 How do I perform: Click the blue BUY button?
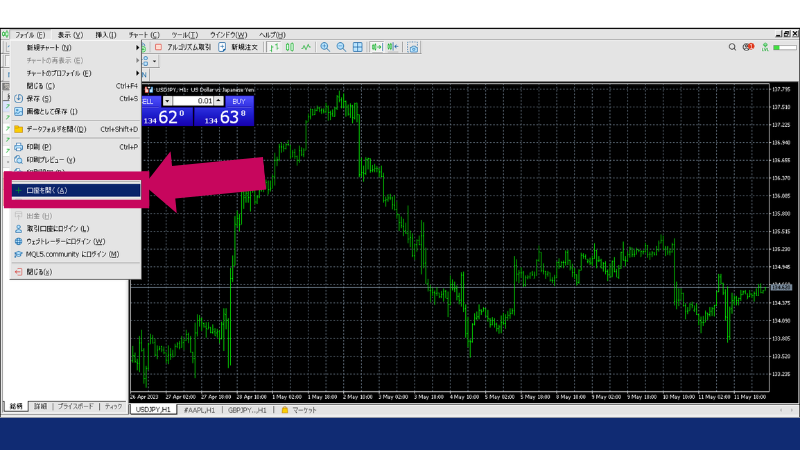(x=238, y=101)
